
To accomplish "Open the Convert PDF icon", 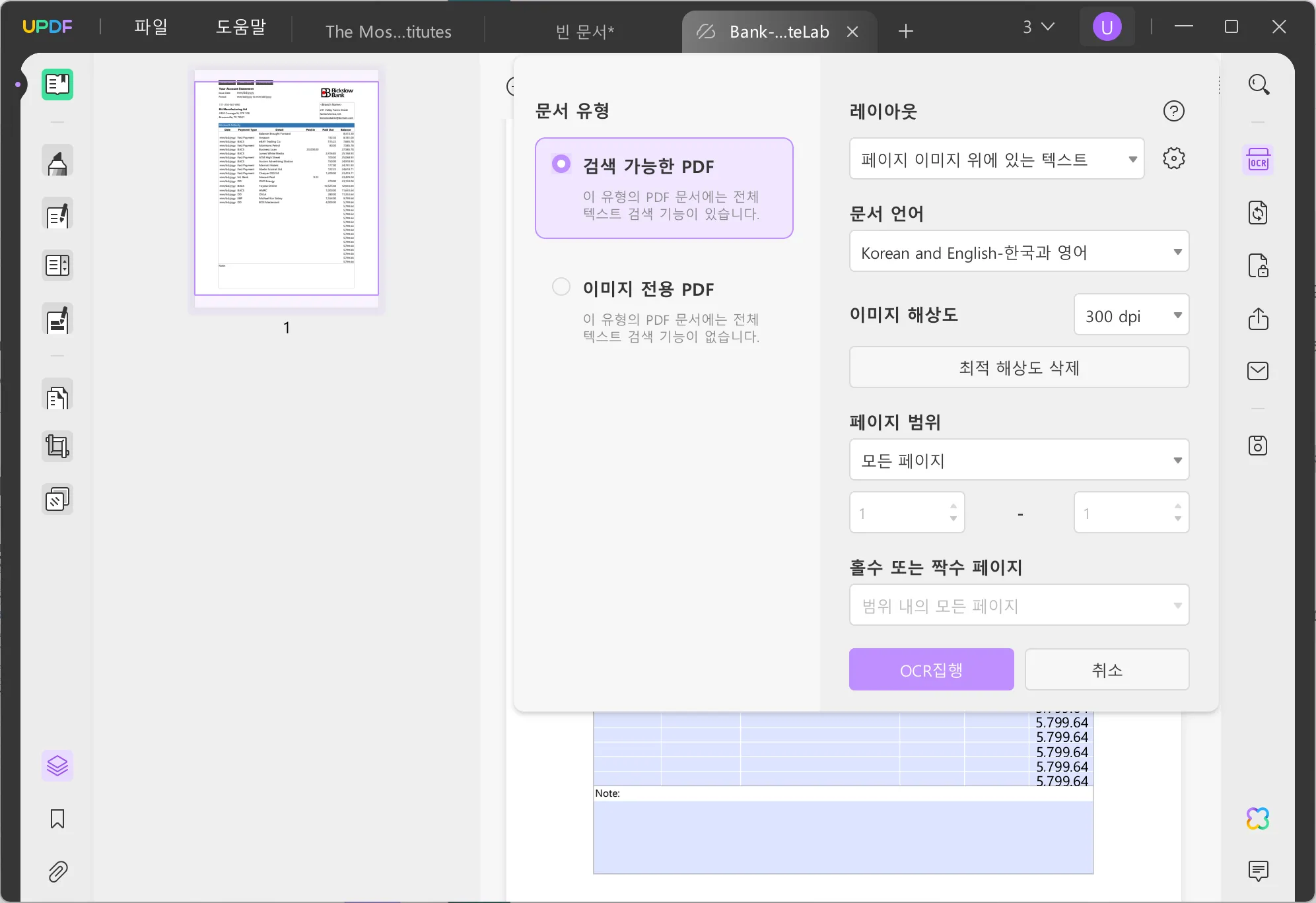I will click(x=1258, y=213).
